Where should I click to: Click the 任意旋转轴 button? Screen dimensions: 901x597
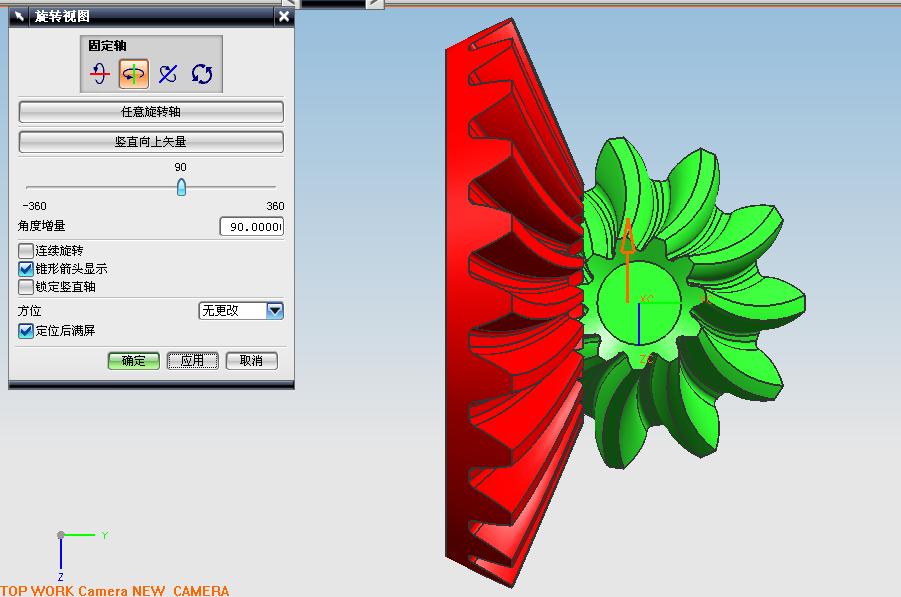click(151, 111)
